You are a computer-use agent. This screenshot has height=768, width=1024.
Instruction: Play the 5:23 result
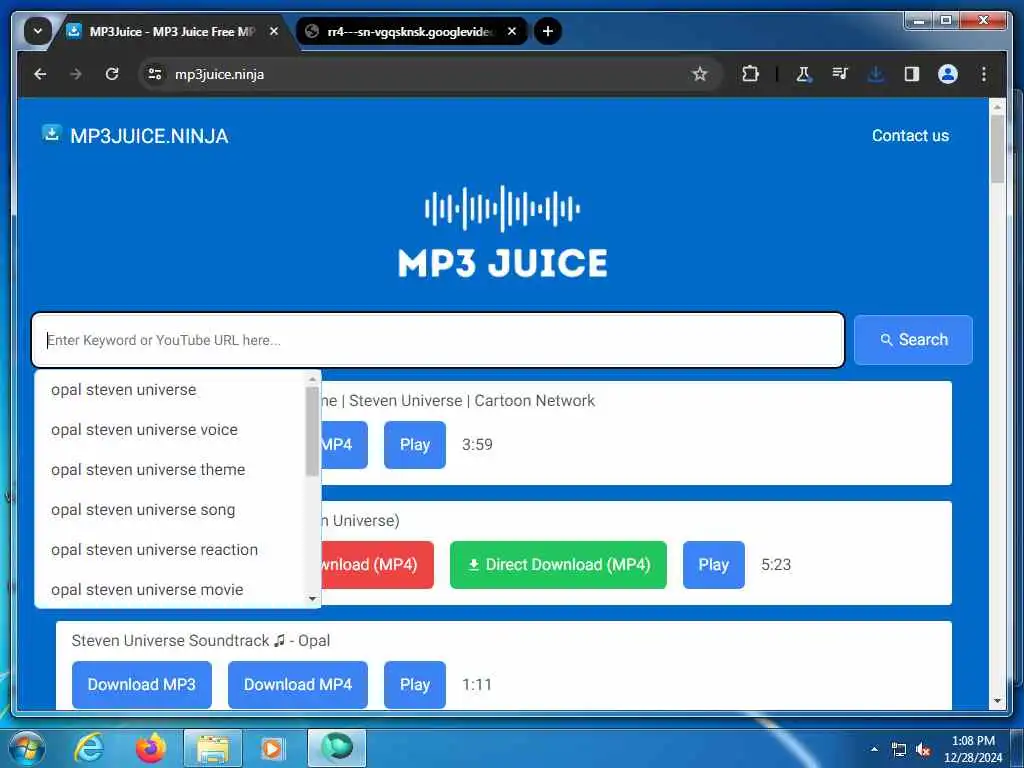[714, 565]
